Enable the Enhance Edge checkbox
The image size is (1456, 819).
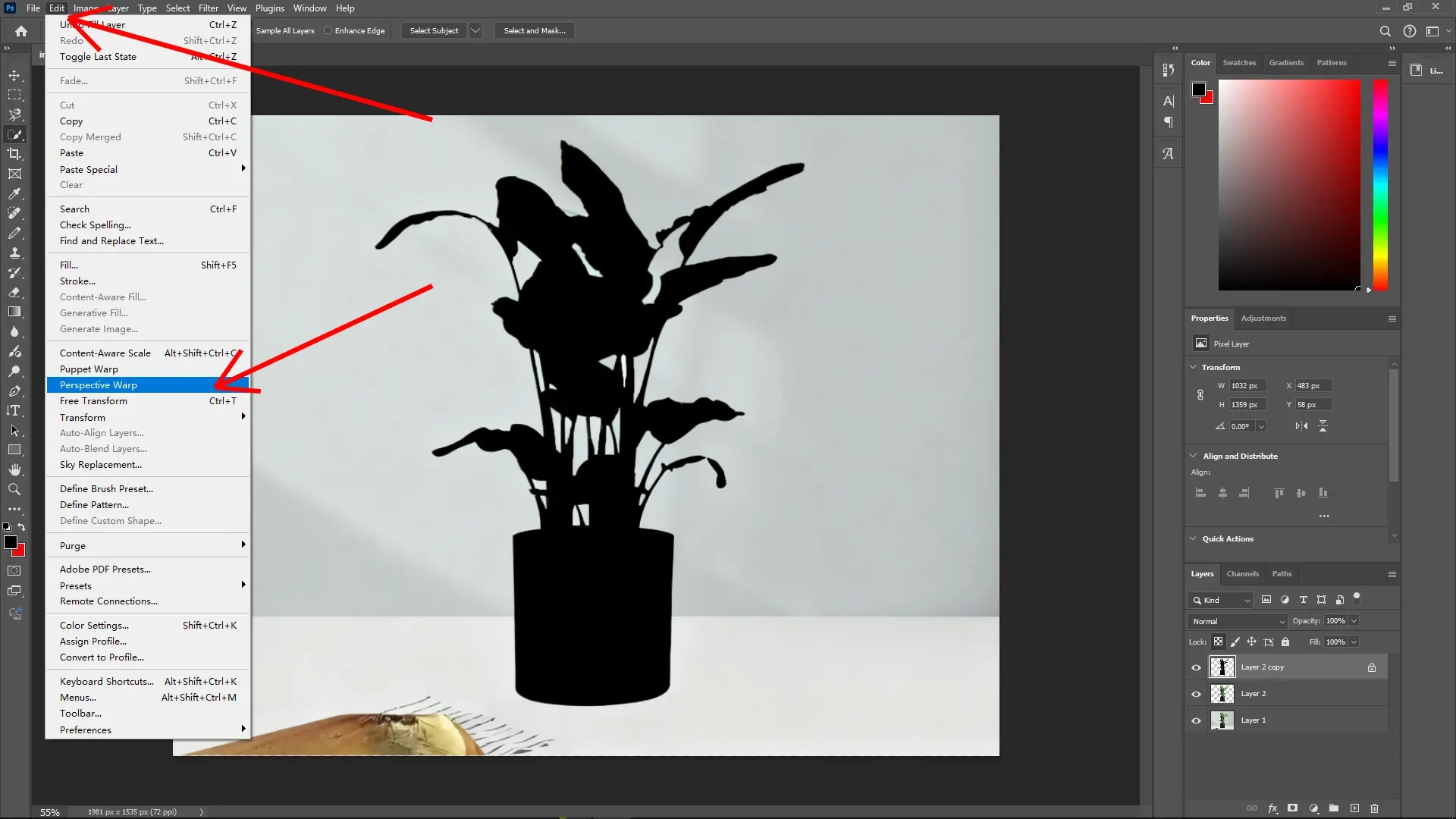click(x=327, y=30)
